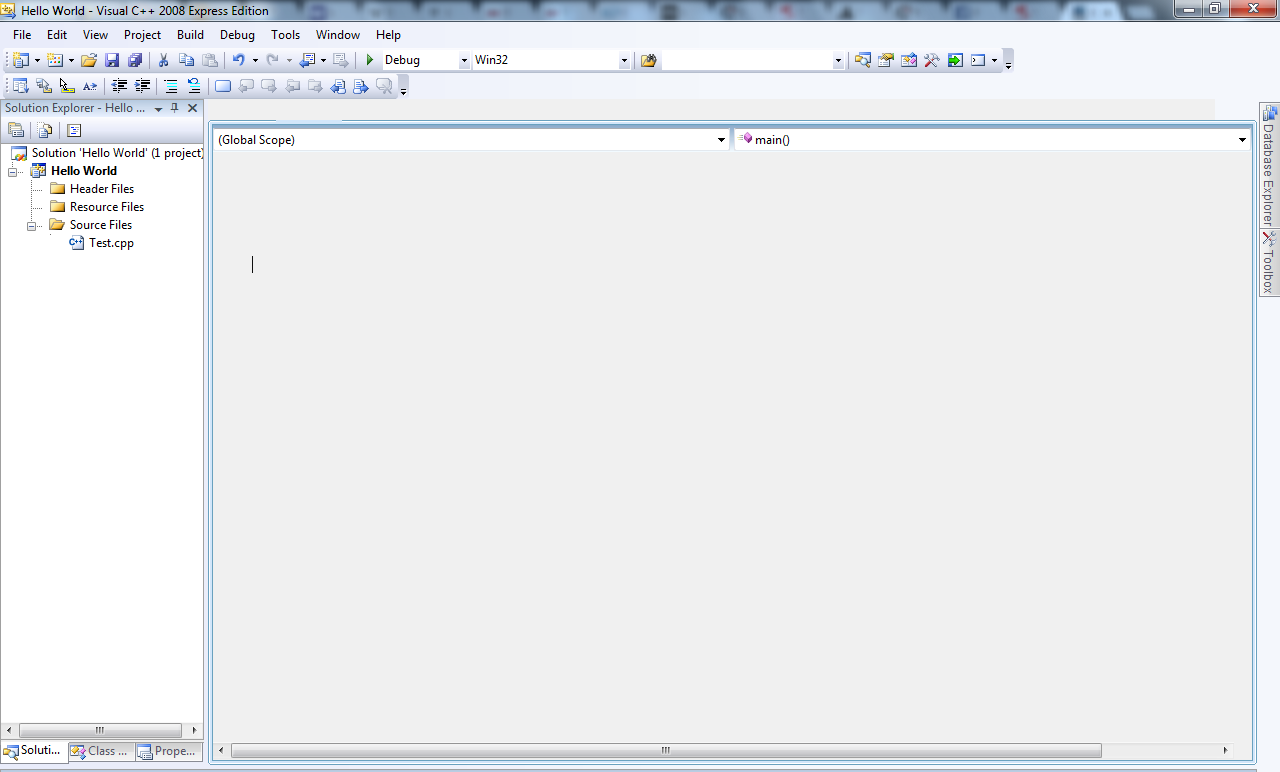This screenshot has width=1280, height=772.
Task: Click the View Class Diagram icon in Solution Explorer
Action: 74,130
